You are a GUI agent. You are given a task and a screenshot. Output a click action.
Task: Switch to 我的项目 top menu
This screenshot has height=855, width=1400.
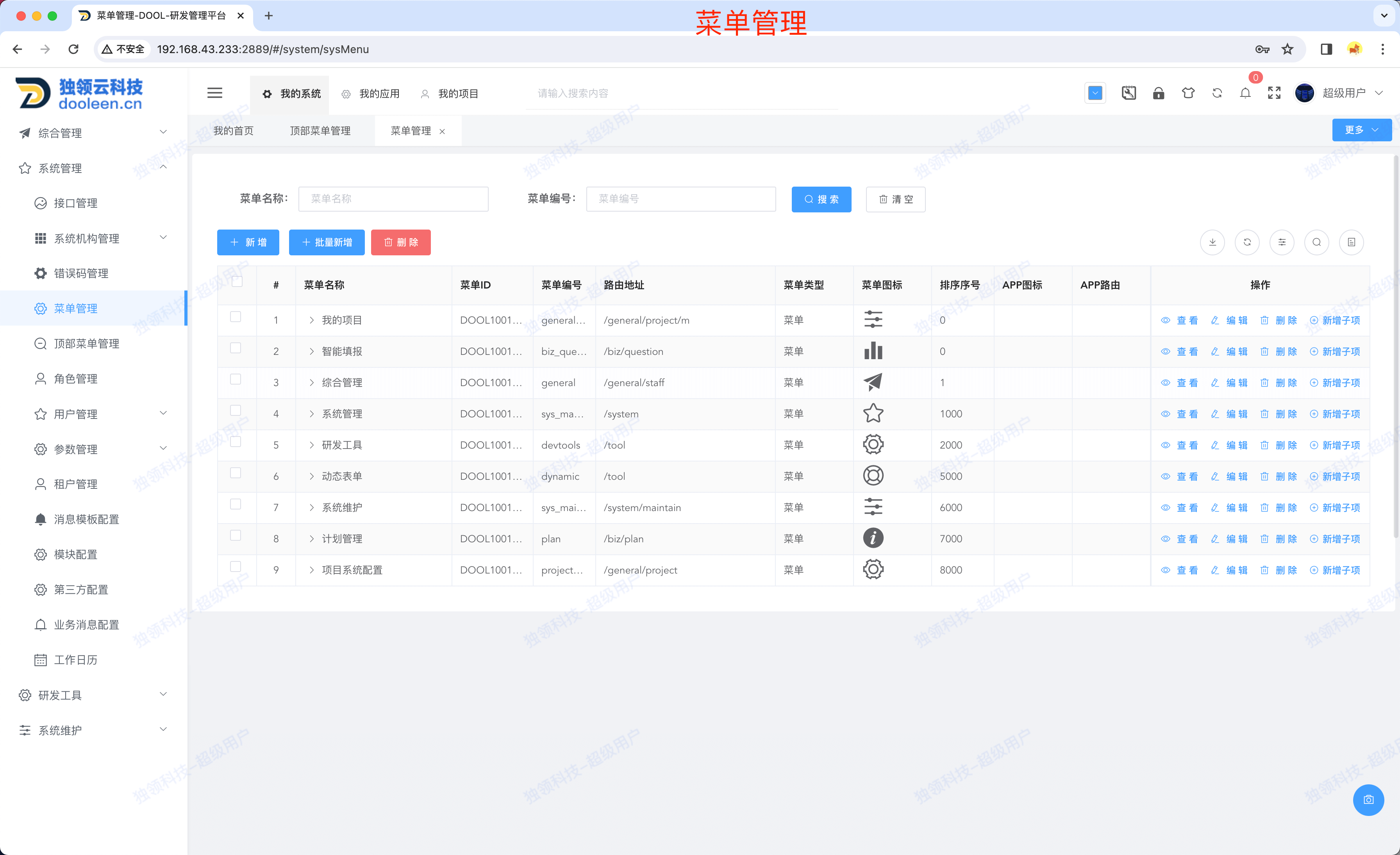[x=450, y=94]
